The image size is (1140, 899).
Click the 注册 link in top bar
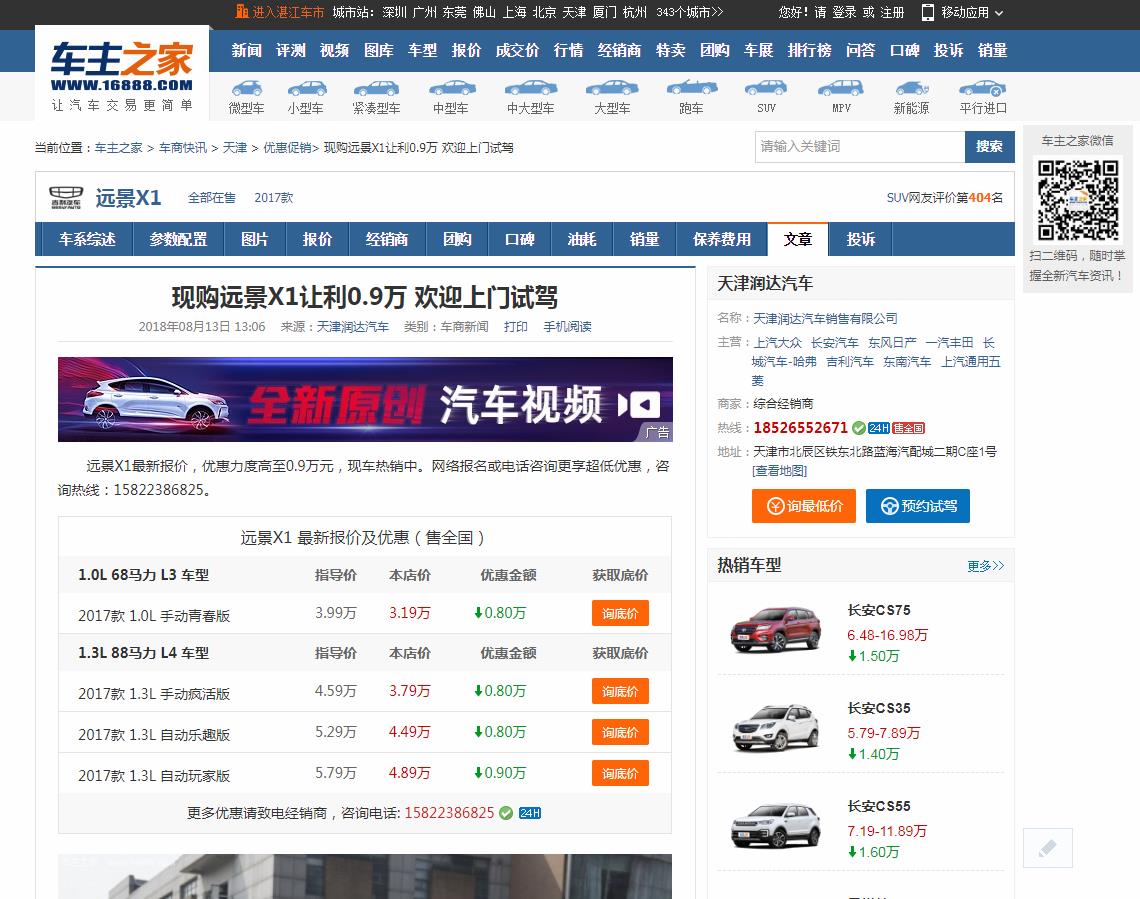point(892,12)
